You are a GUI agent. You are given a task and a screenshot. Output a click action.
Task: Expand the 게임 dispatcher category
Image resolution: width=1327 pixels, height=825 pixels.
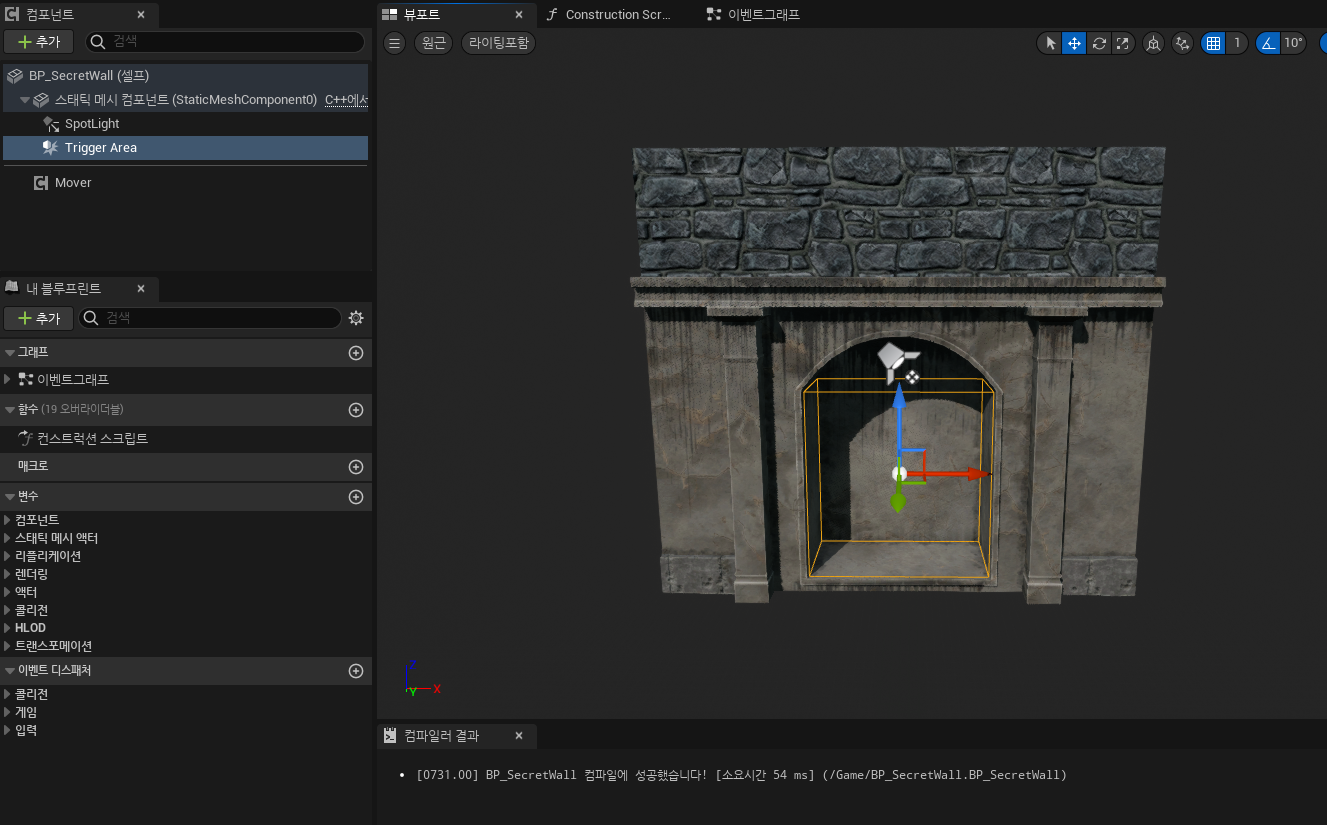point(8,712)
